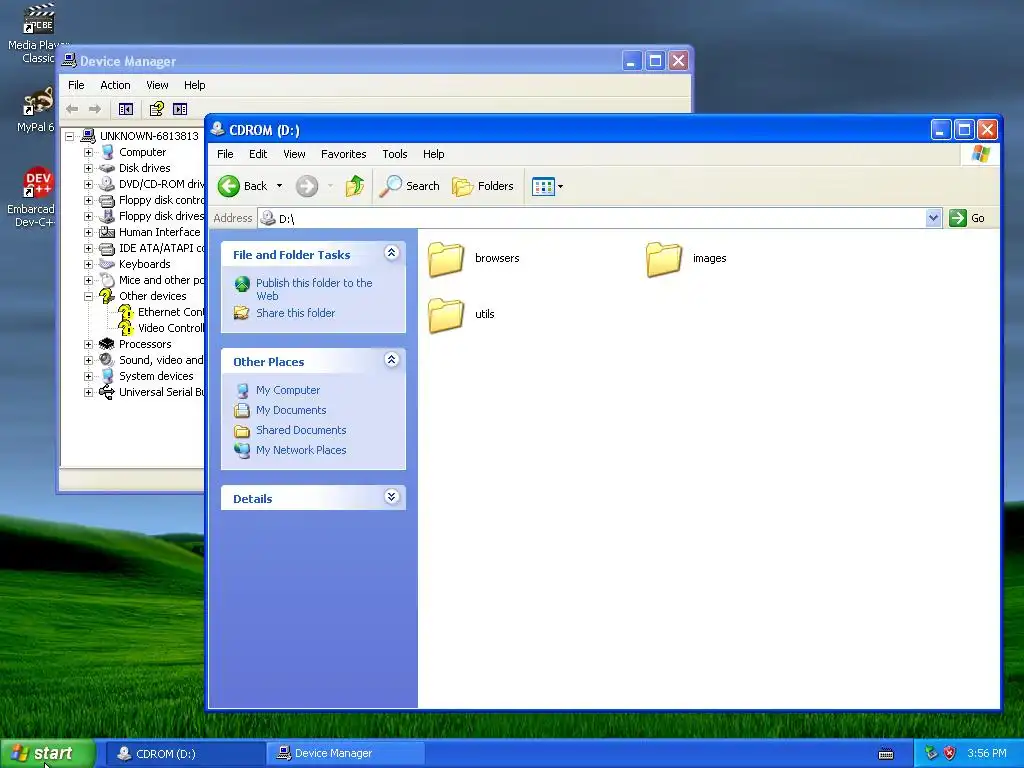Switch to CDROM (D:) taskbar button
Viewport: 1024px width, 768px height.
185,754
